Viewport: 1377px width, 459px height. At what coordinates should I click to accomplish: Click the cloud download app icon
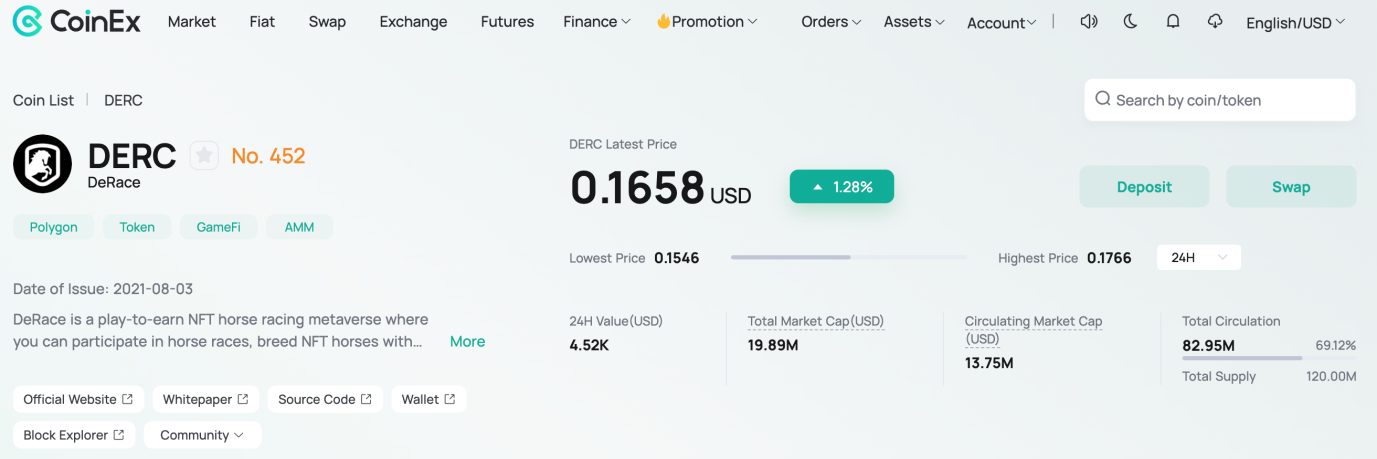coord(1215,21)
